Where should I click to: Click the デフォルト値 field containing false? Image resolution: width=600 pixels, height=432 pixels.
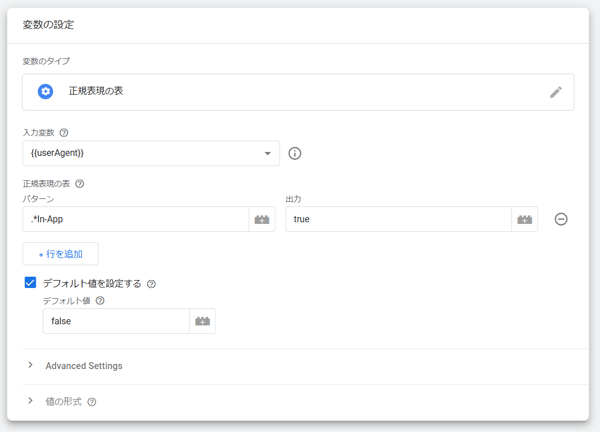(x=115, y=321)
